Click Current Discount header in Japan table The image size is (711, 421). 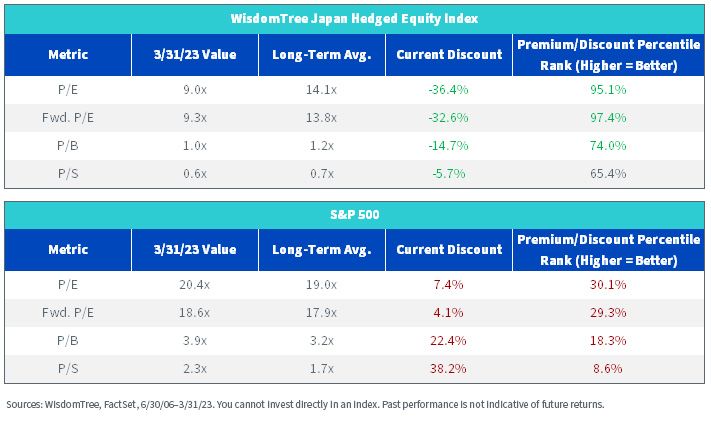point(449,54)
